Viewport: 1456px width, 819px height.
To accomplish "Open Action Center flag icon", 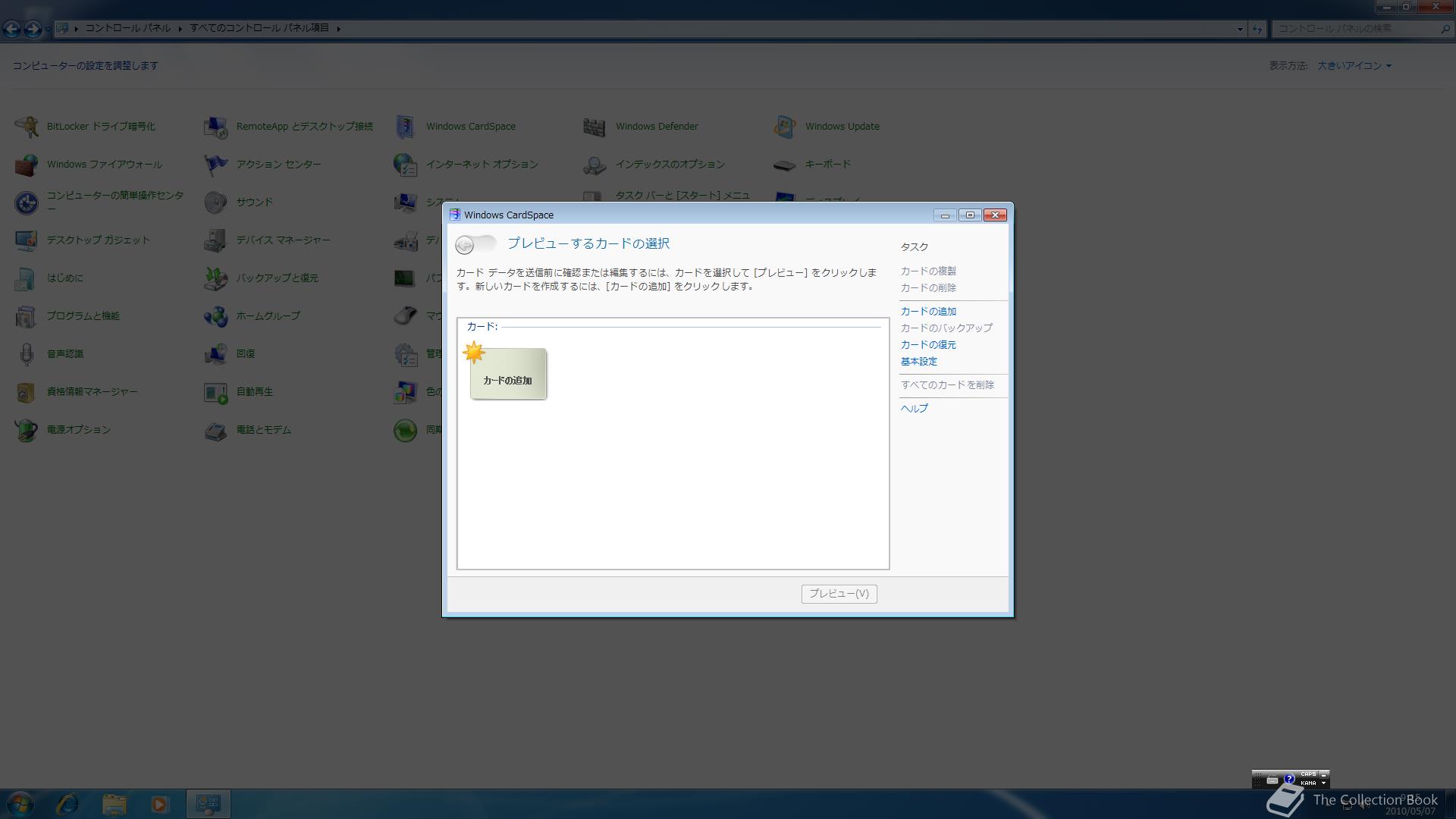I will [216, 165].
